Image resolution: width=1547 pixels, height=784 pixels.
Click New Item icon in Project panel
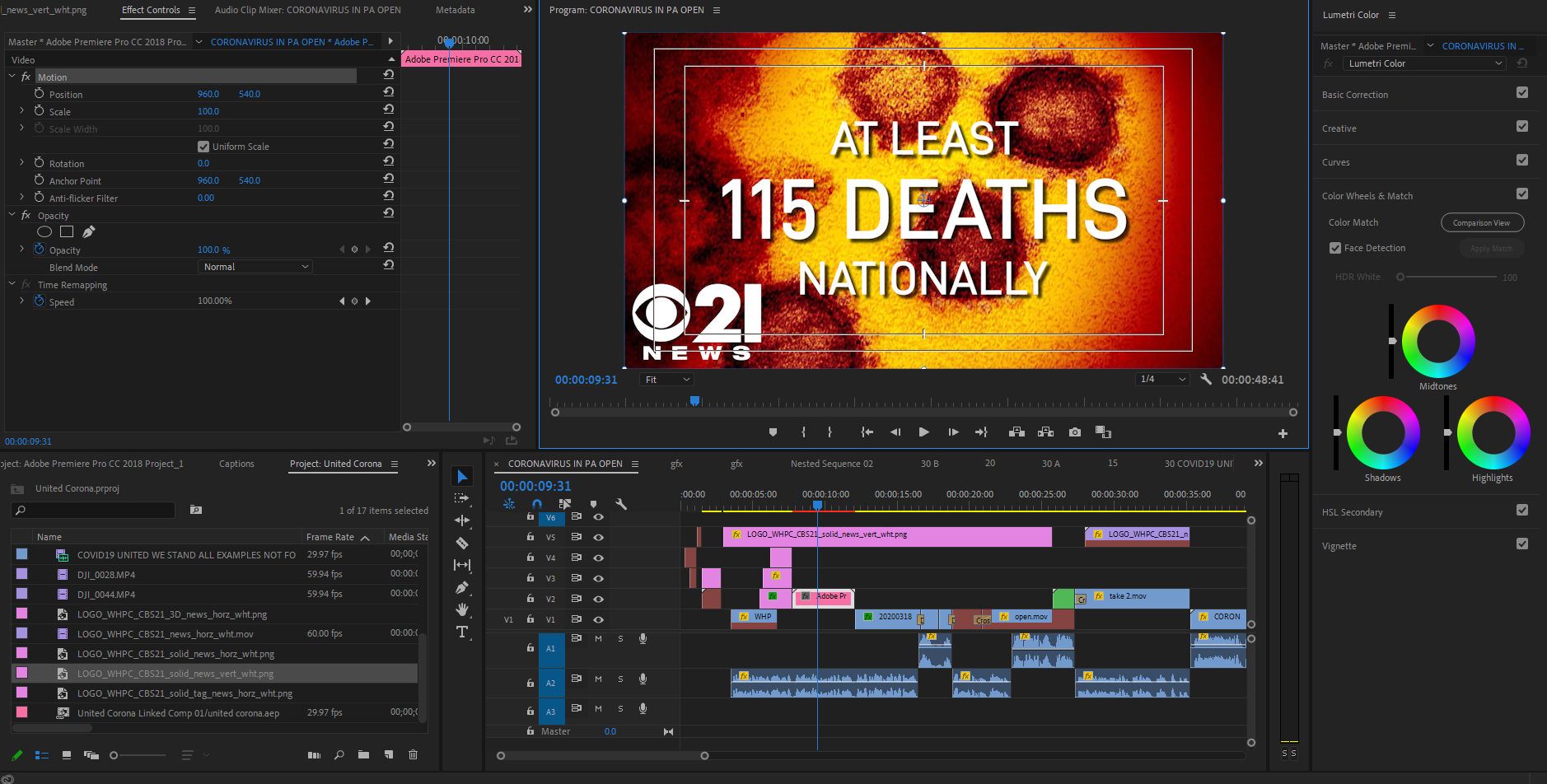389,755
